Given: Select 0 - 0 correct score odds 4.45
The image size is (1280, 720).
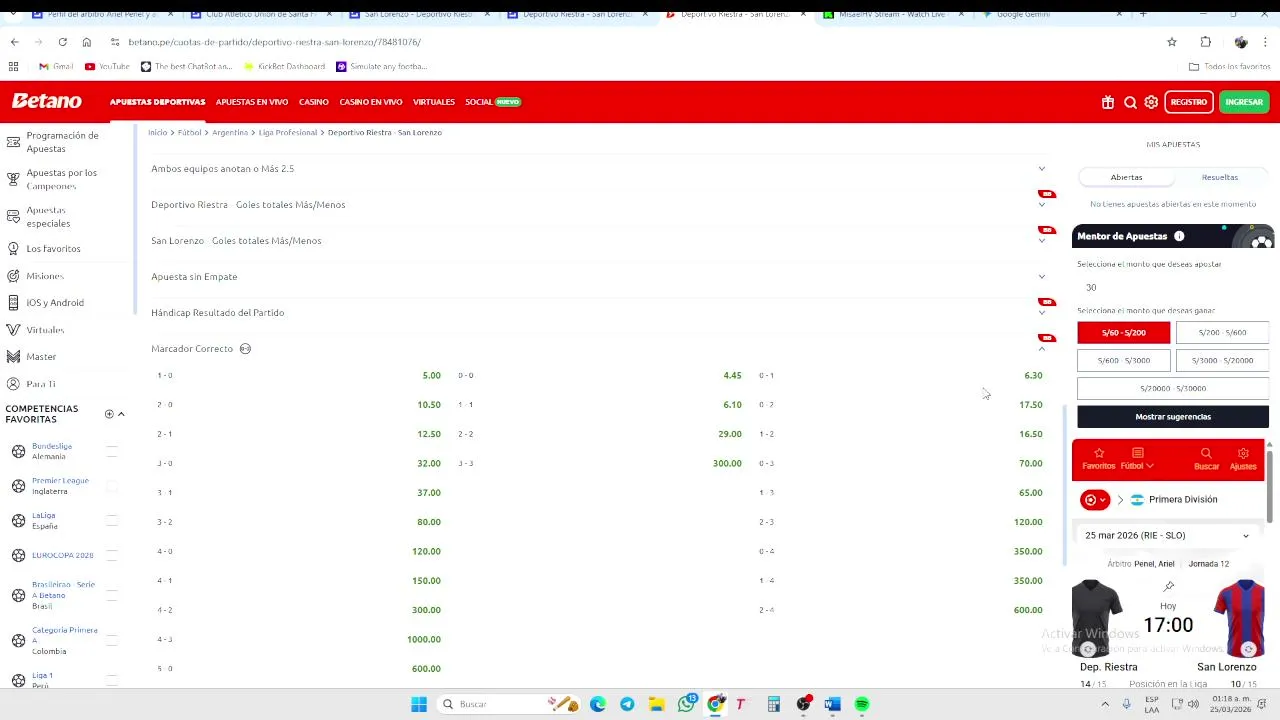Looking at the screenshot, I should click(599, 376).
